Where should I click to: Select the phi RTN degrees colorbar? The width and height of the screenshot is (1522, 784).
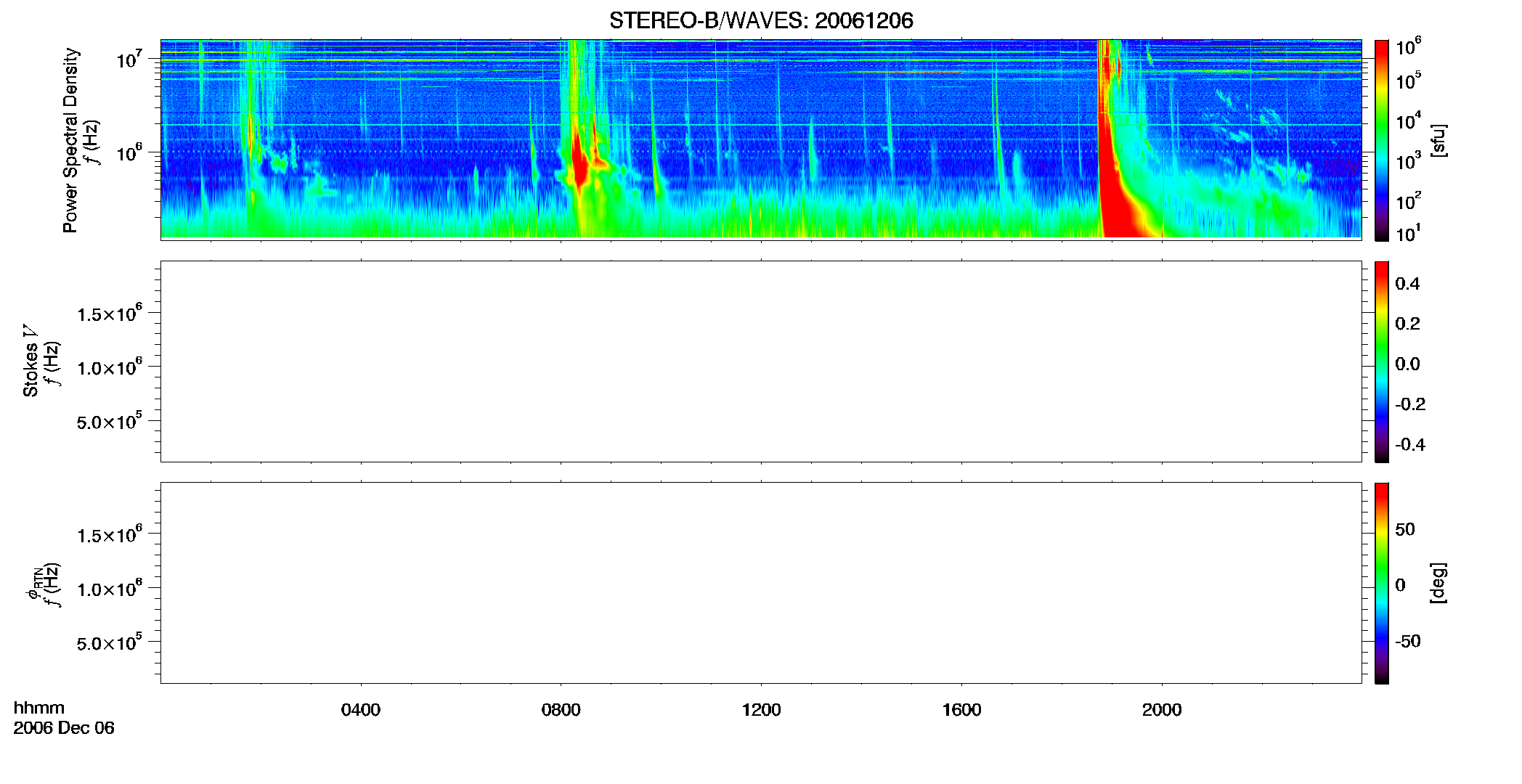point(1382,583)
